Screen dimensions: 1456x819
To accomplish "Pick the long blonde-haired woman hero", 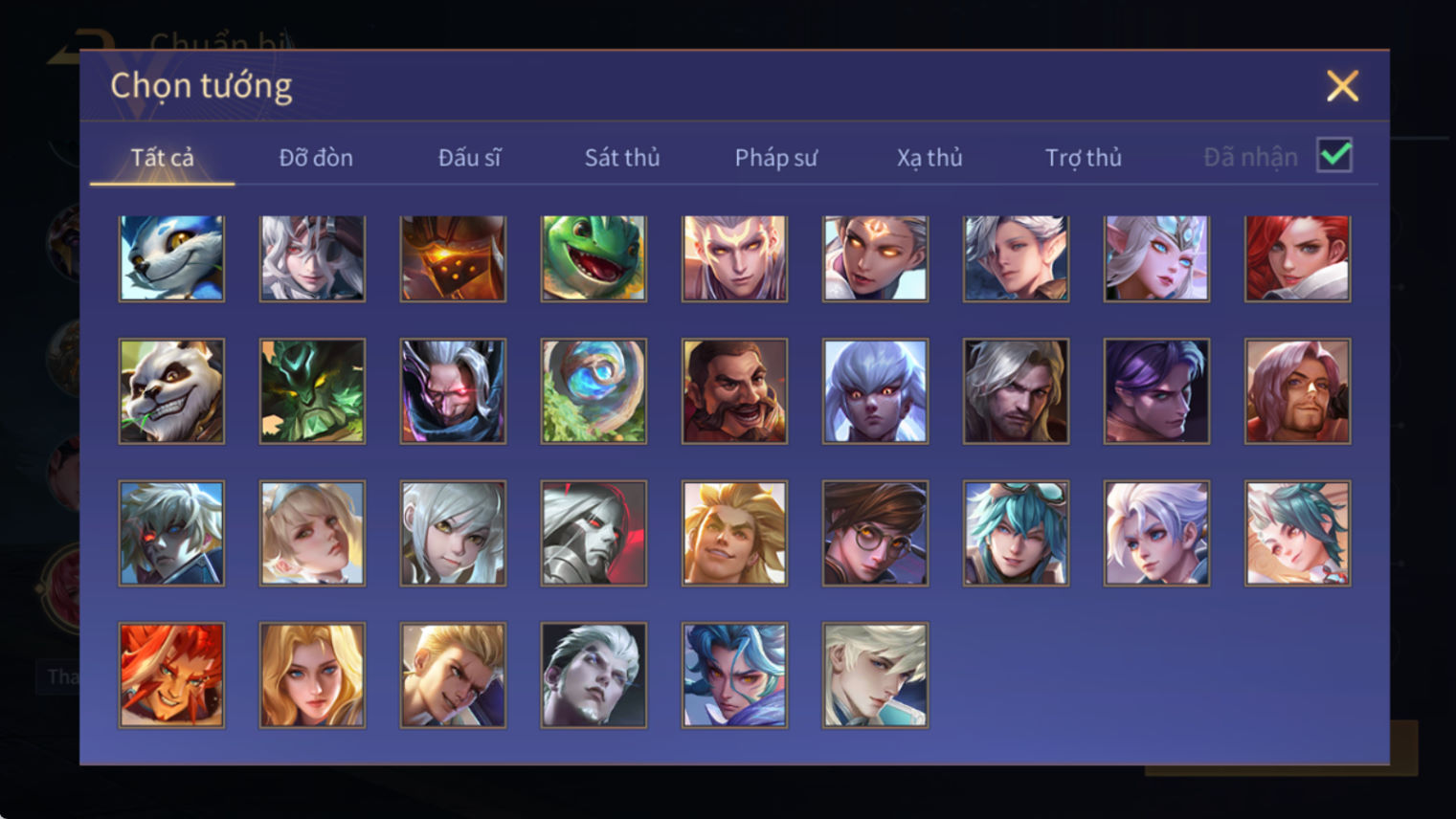I will pos(312,675).
